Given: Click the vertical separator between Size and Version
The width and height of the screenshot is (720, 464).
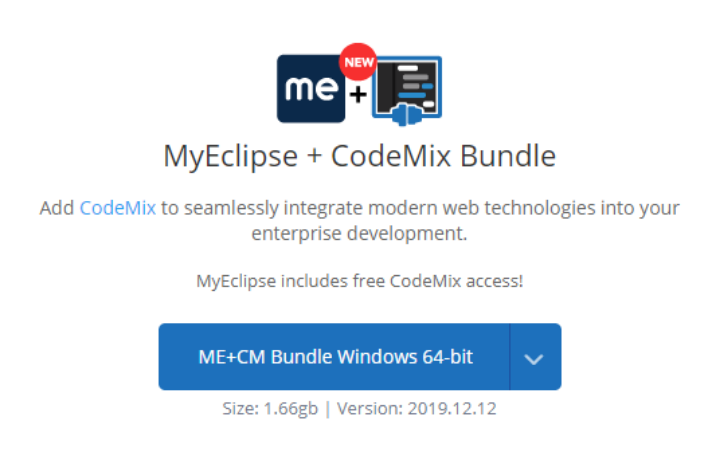Looking at the screenshot, I should tap(327, 408).
